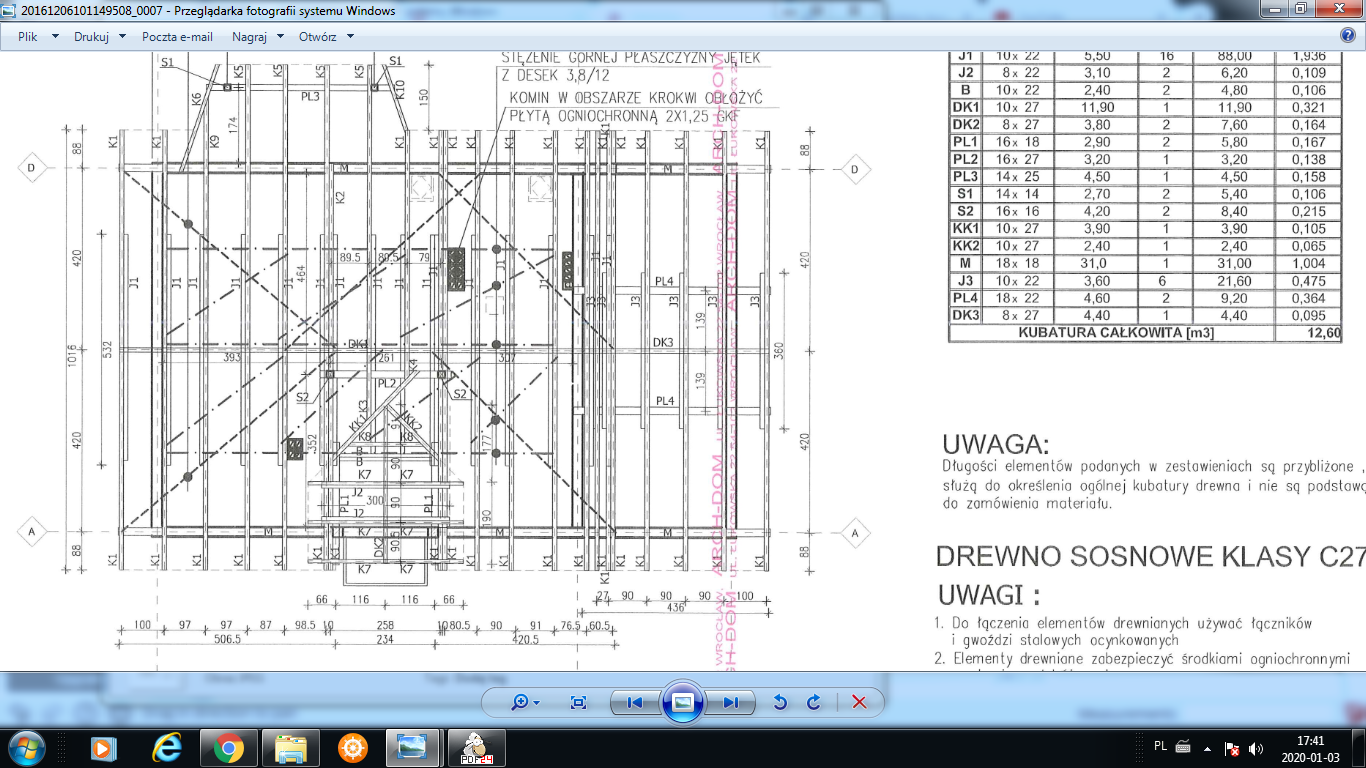Open Internet Explorer from the taskbar

coord(166,747)
